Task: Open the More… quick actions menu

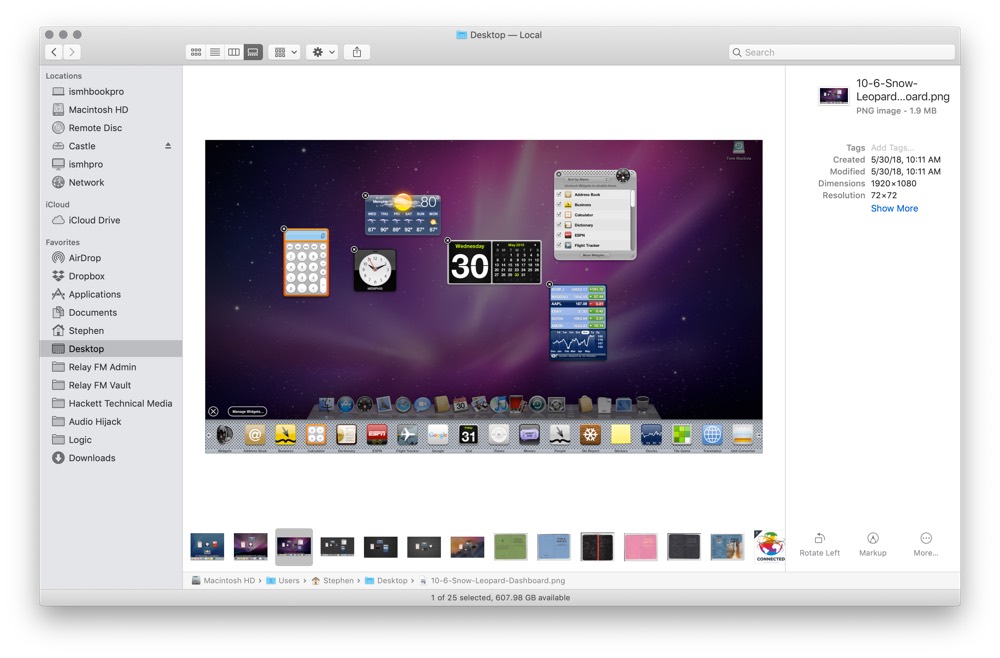Action: click(x=925, y=545)
